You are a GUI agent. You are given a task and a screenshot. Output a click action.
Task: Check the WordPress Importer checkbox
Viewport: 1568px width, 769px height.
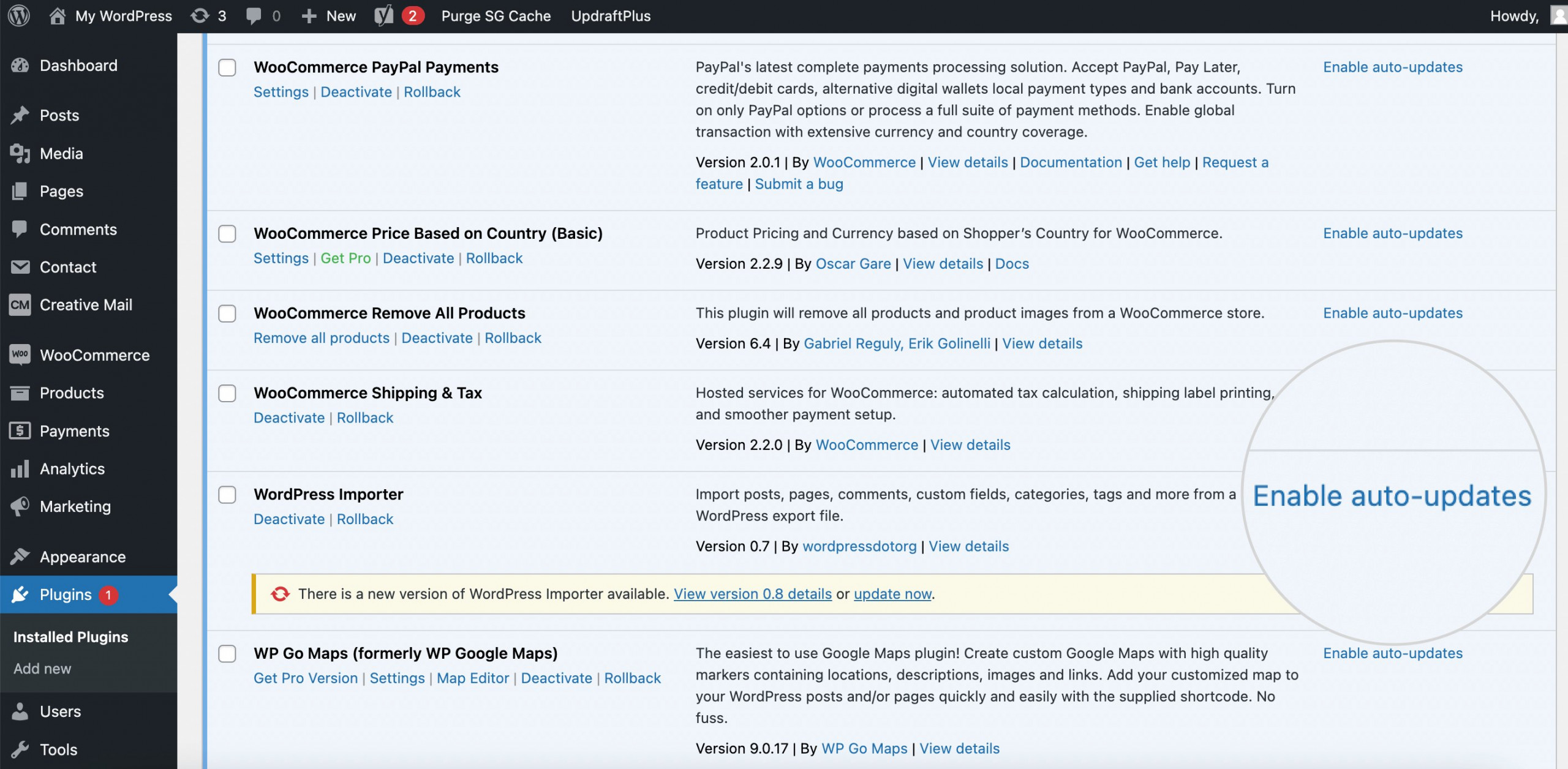click(x=227, y=495)
